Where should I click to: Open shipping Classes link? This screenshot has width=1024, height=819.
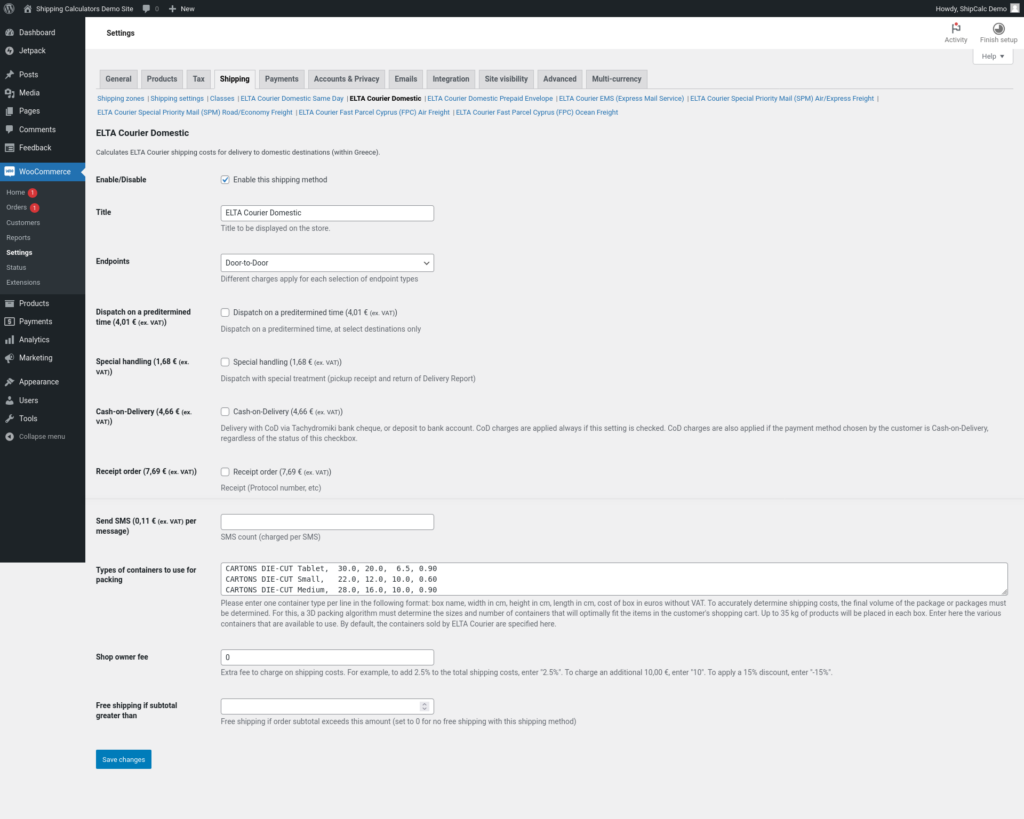pos(222,99)
